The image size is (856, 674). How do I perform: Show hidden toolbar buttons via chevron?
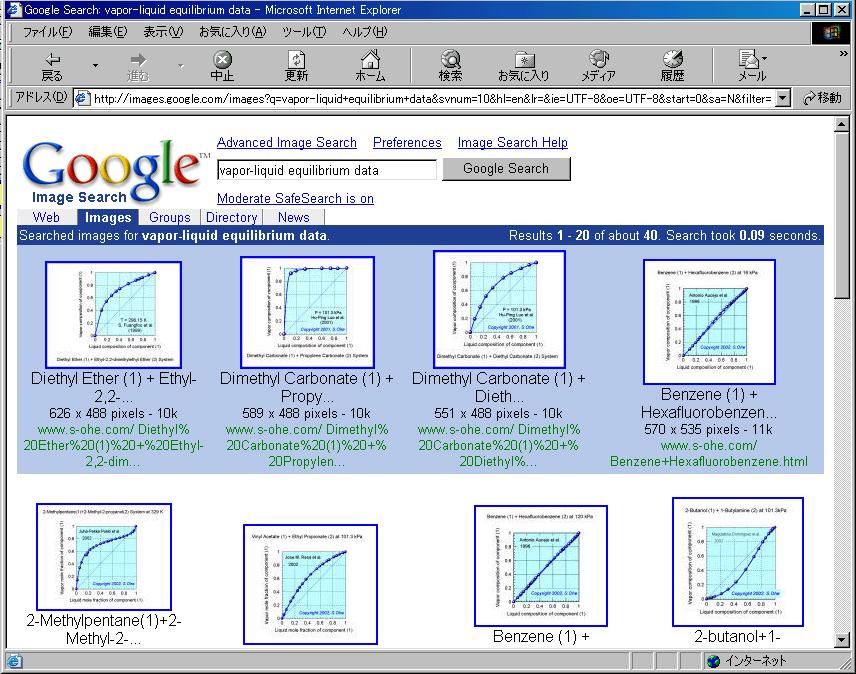pos(843,54)
